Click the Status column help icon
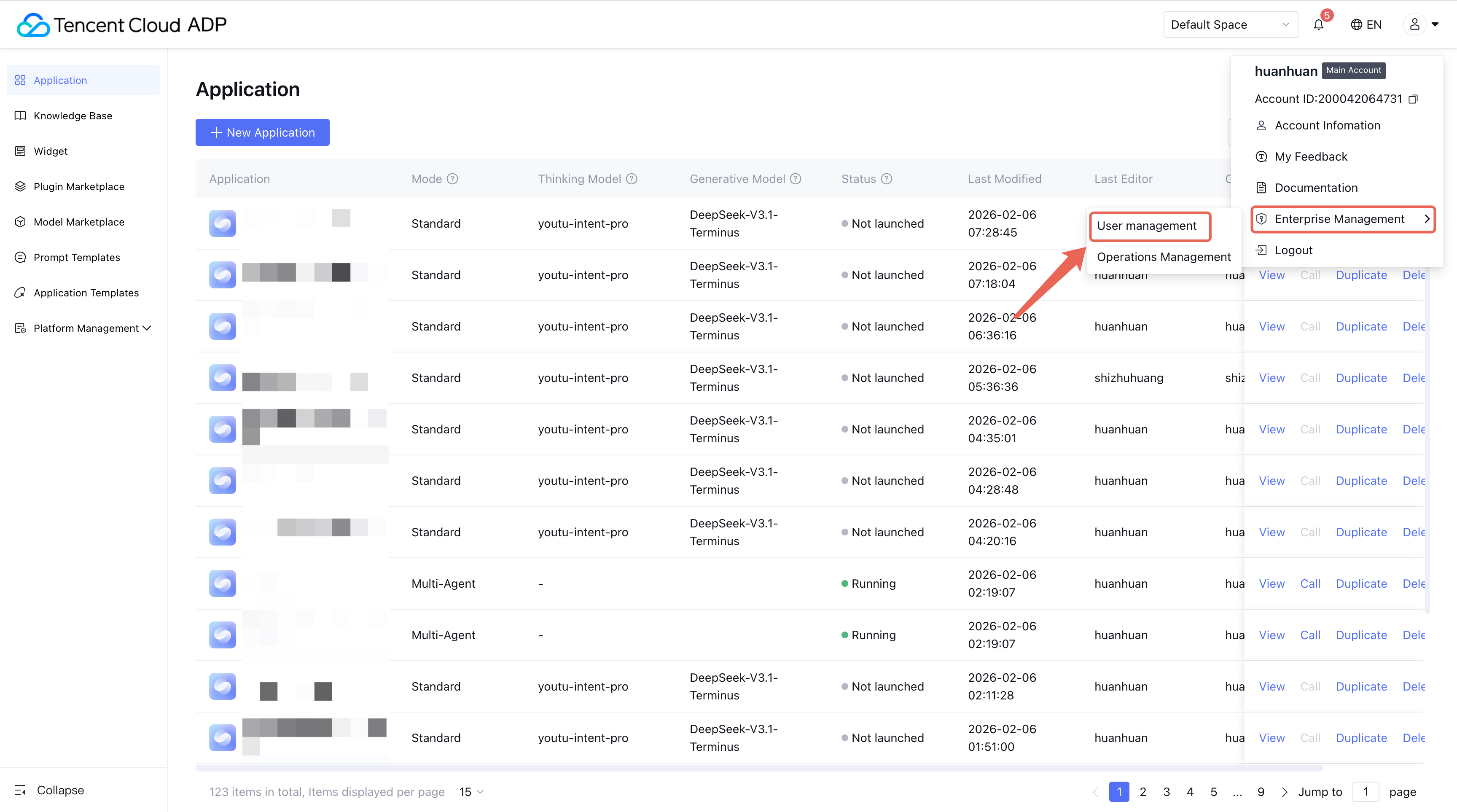This screenshot has width=1457, height=812. (886, 179)
